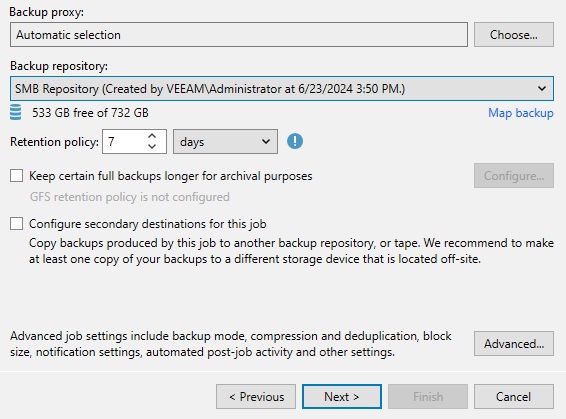Click the Retention policy label
This screenshot has width=566, height=419.
pos(54,142)
